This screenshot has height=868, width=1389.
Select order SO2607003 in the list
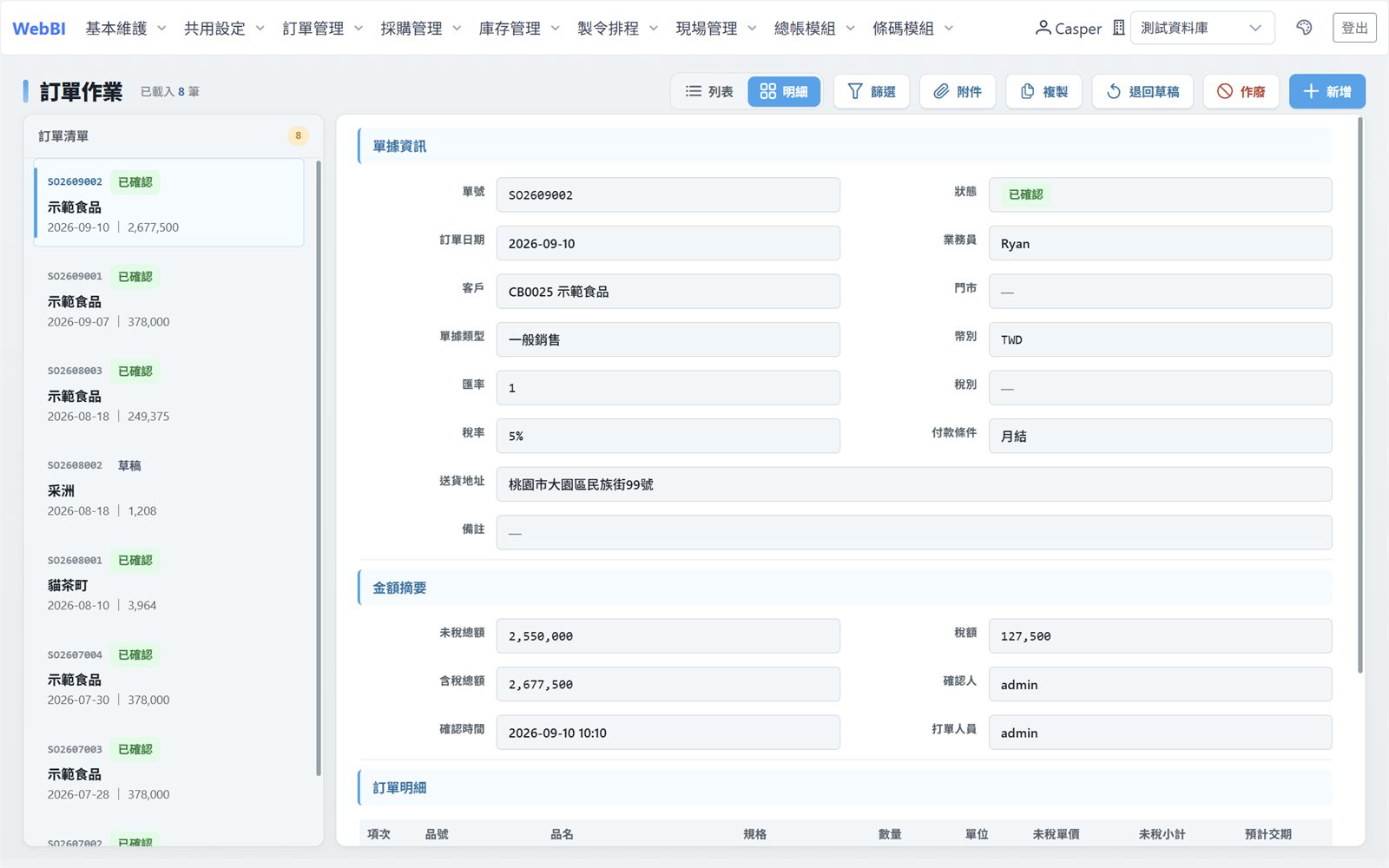pos(169,771)
